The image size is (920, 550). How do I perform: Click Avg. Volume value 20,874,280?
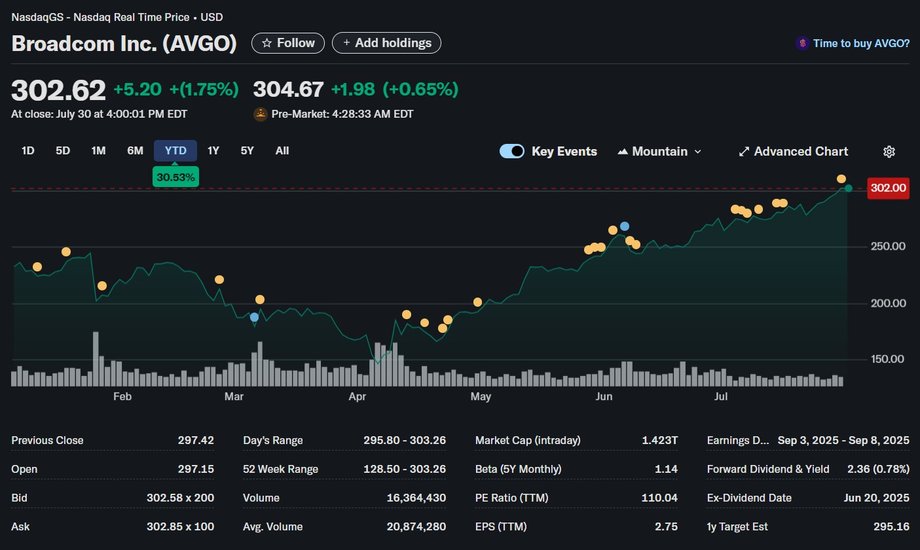pyautogui.click(x=416, y=527)
